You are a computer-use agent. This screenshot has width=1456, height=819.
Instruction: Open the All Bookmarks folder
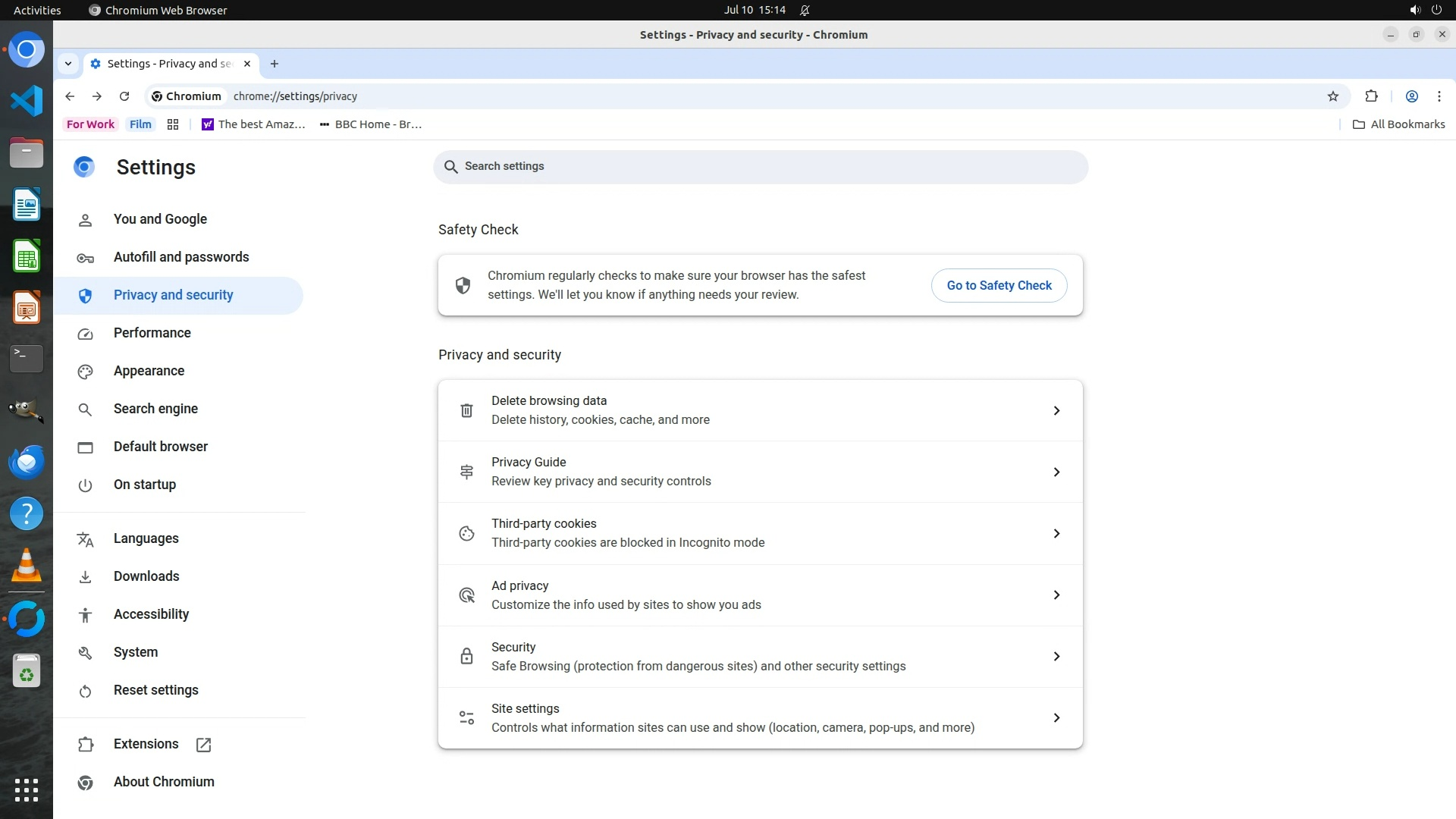tap(1399, 124)
